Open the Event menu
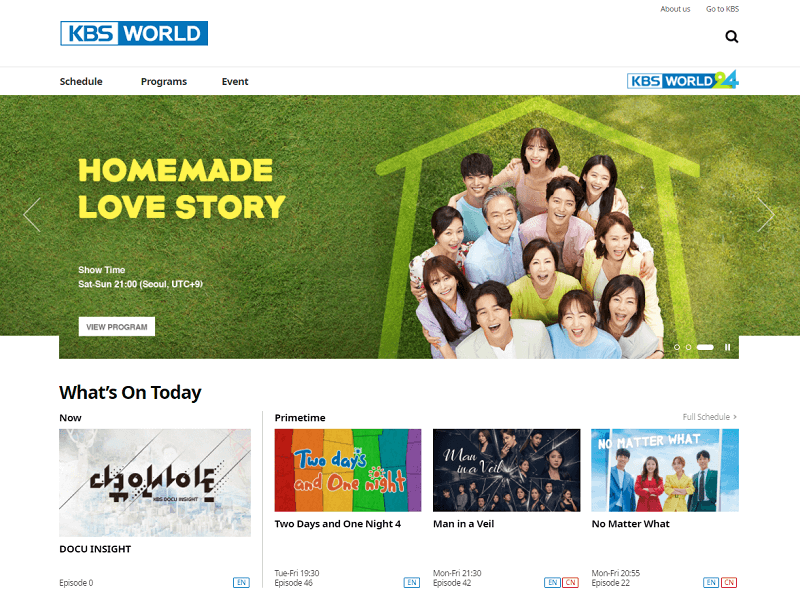The image size is (800, 600). (235, 81)
